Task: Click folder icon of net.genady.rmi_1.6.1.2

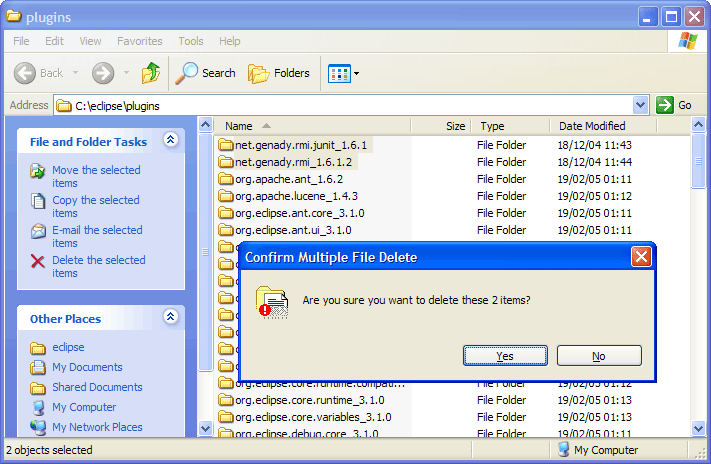Action: tap(225, 161)
